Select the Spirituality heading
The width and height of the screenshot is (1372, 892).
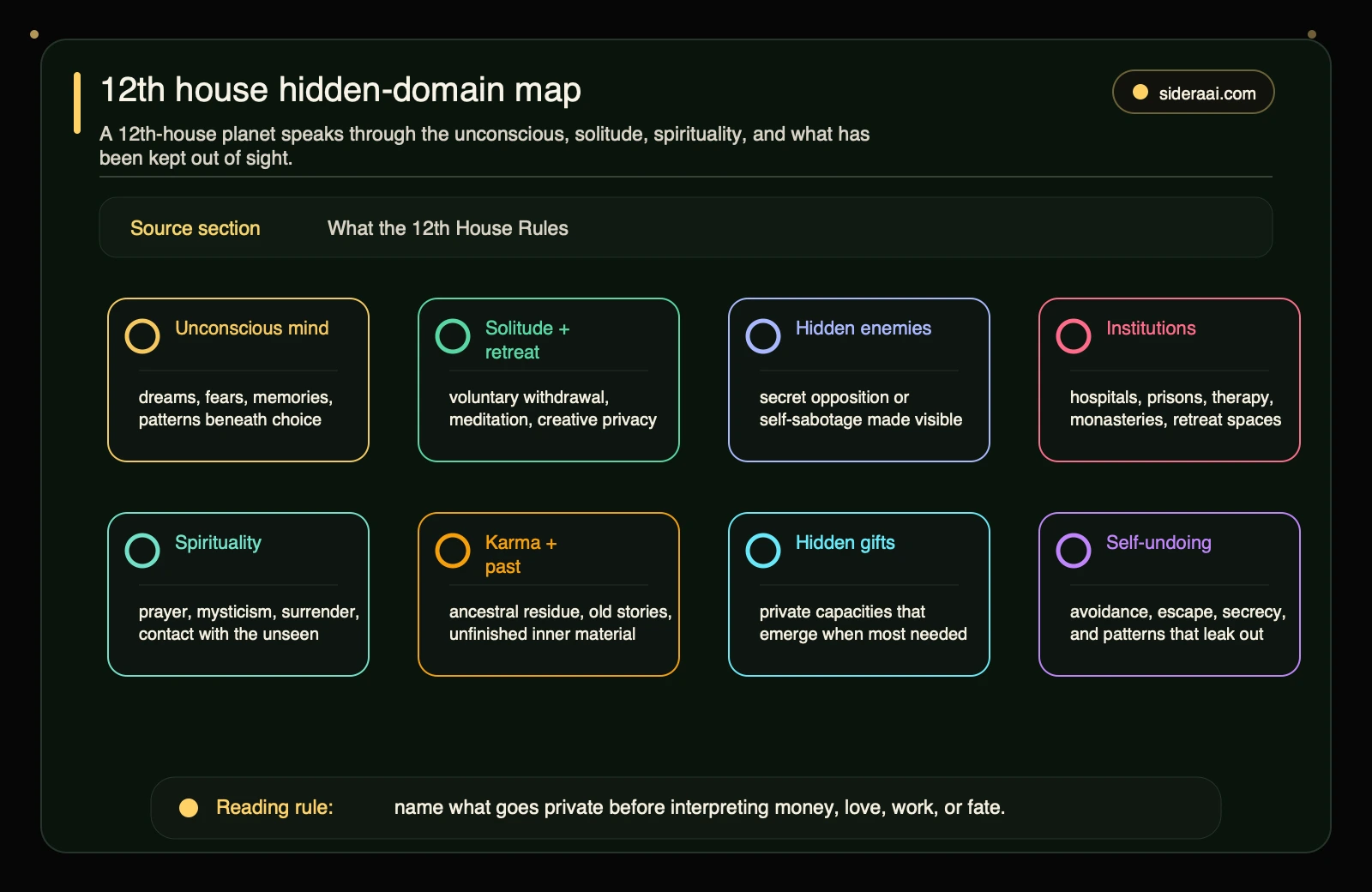click(218, 543)
